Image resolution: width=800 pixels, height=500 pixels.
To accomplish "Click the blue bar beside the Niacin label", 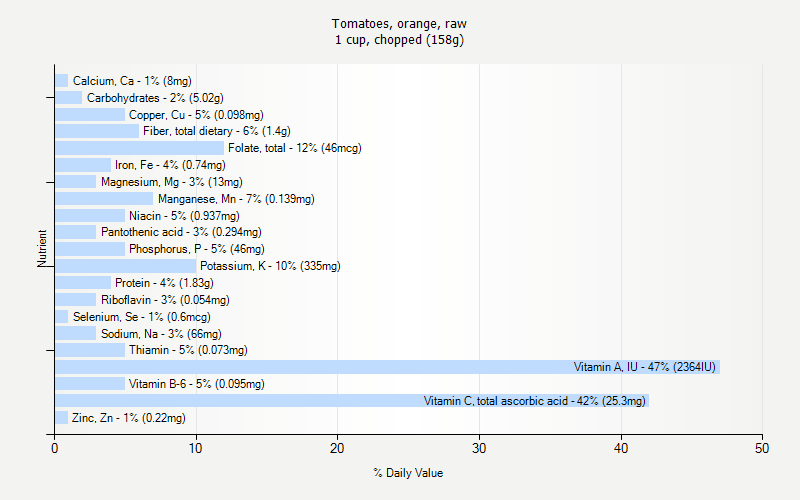I will [x=90, y=215].
